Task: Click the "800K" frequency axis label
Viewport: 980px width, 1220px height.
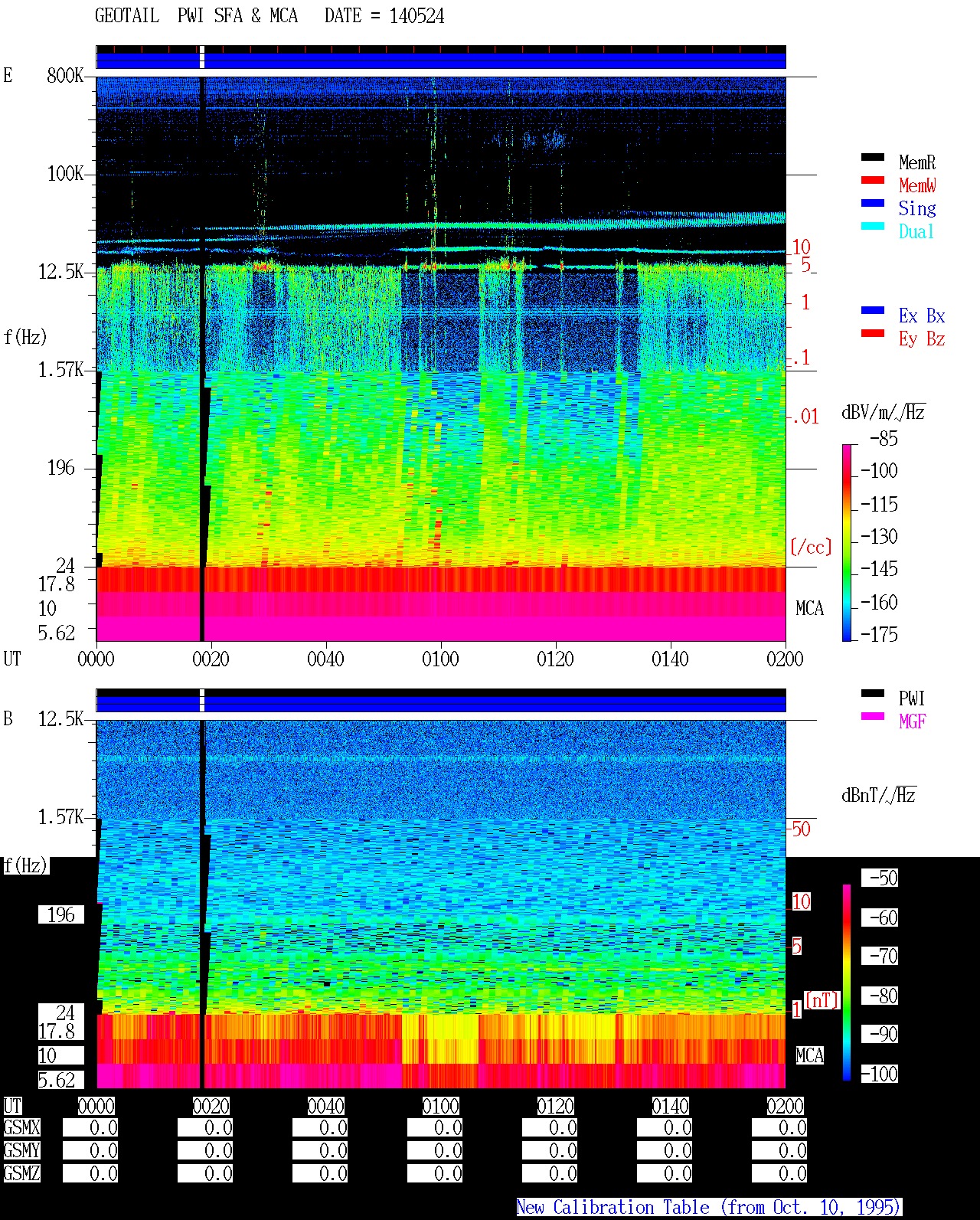Action: 65,75
